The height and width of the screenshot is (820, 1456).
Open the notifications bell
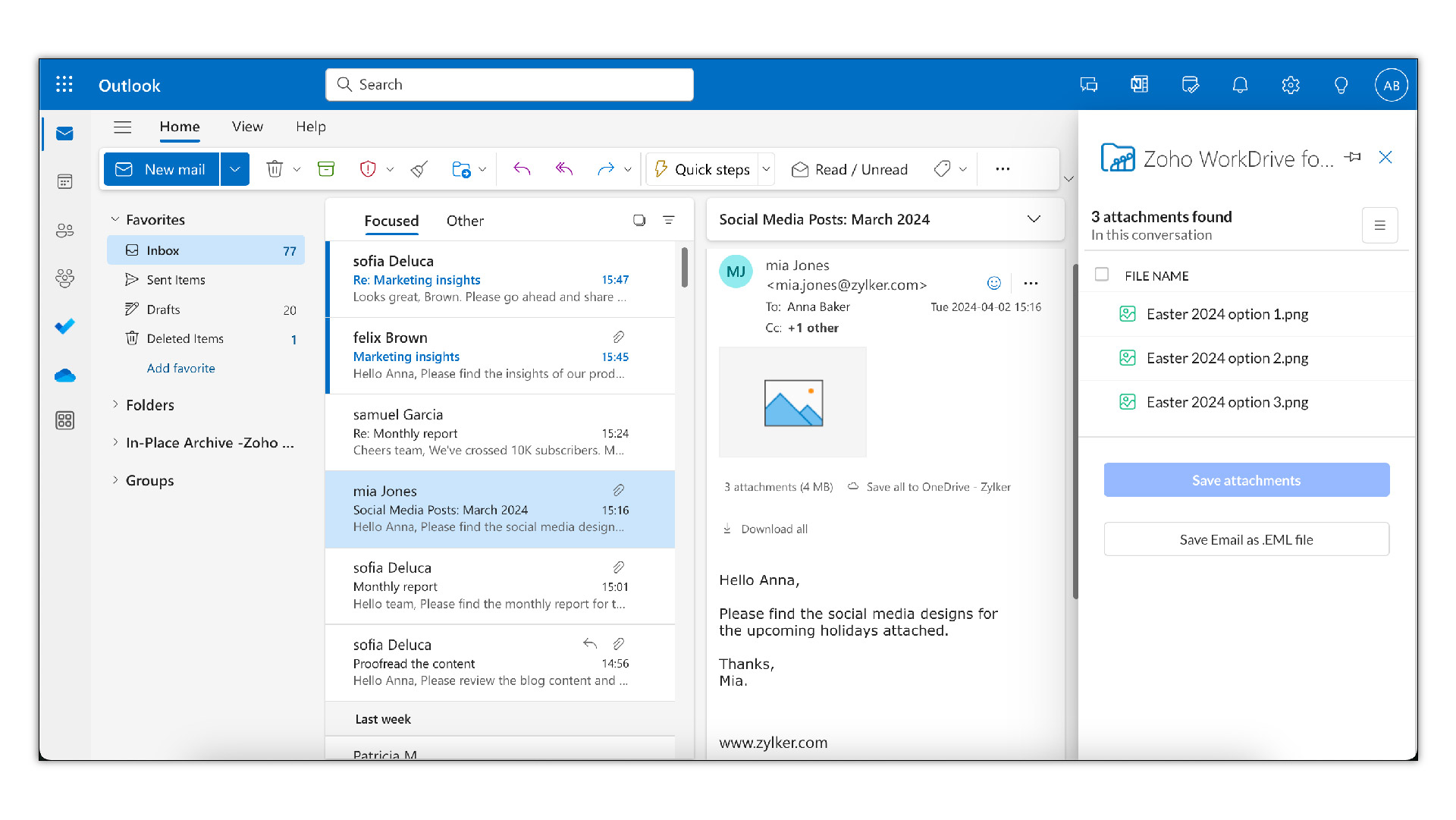pyautogui.click(x=1240, y=85)
